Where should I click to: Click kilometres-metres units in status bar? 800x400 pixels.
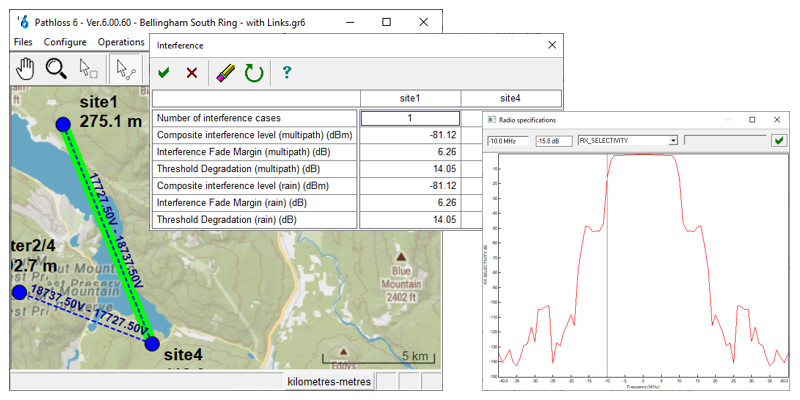[x=329, y=381]
